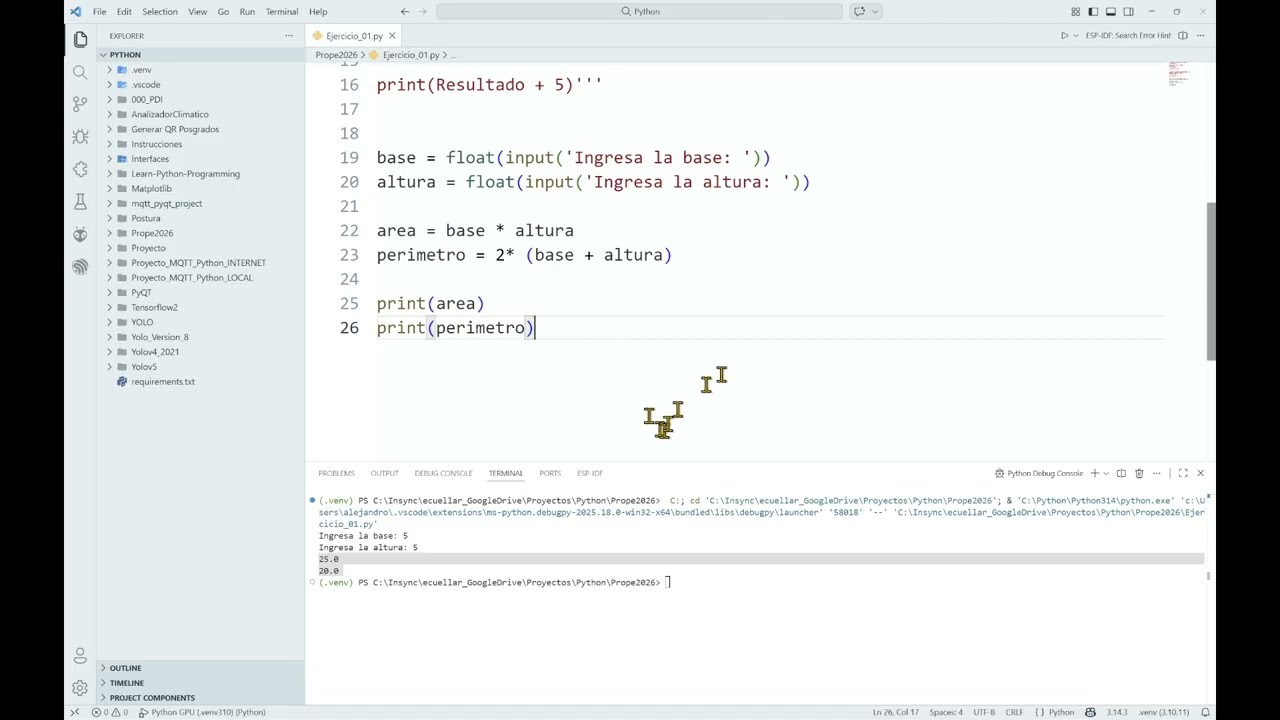Viewport: 1280px width, 720px height.
Task: Kill terminal with the trash icon
Action: (1139, 473)
